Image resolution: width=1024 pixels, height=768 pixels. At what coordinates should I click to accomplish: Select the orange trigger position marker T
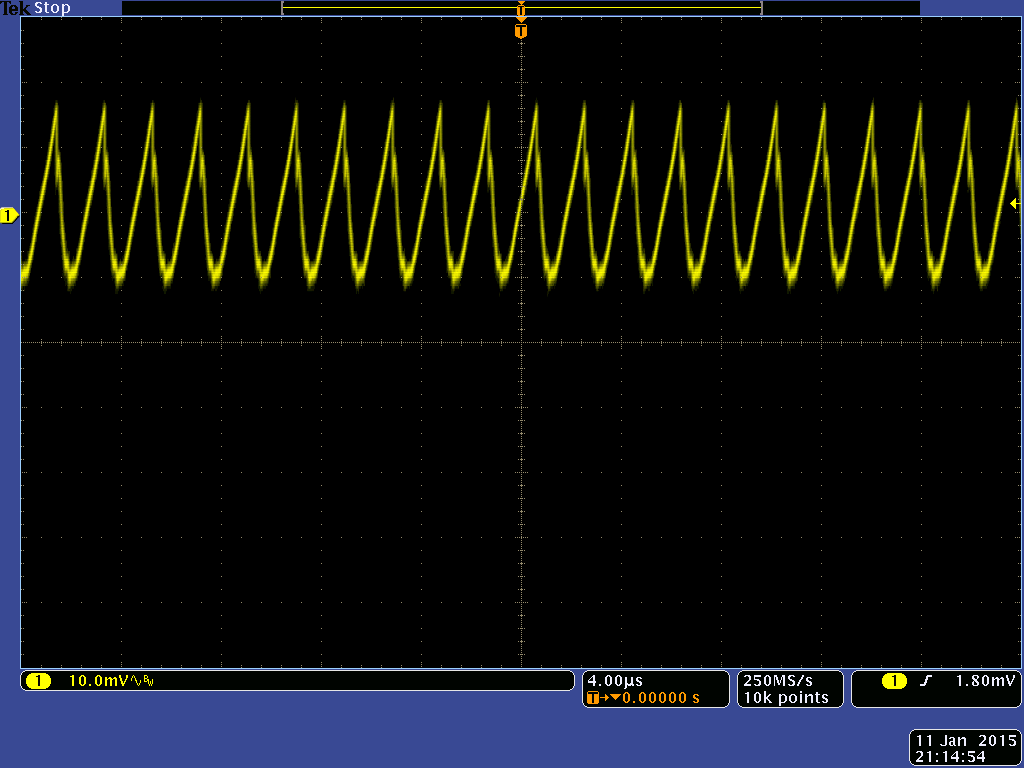point(520,31)
